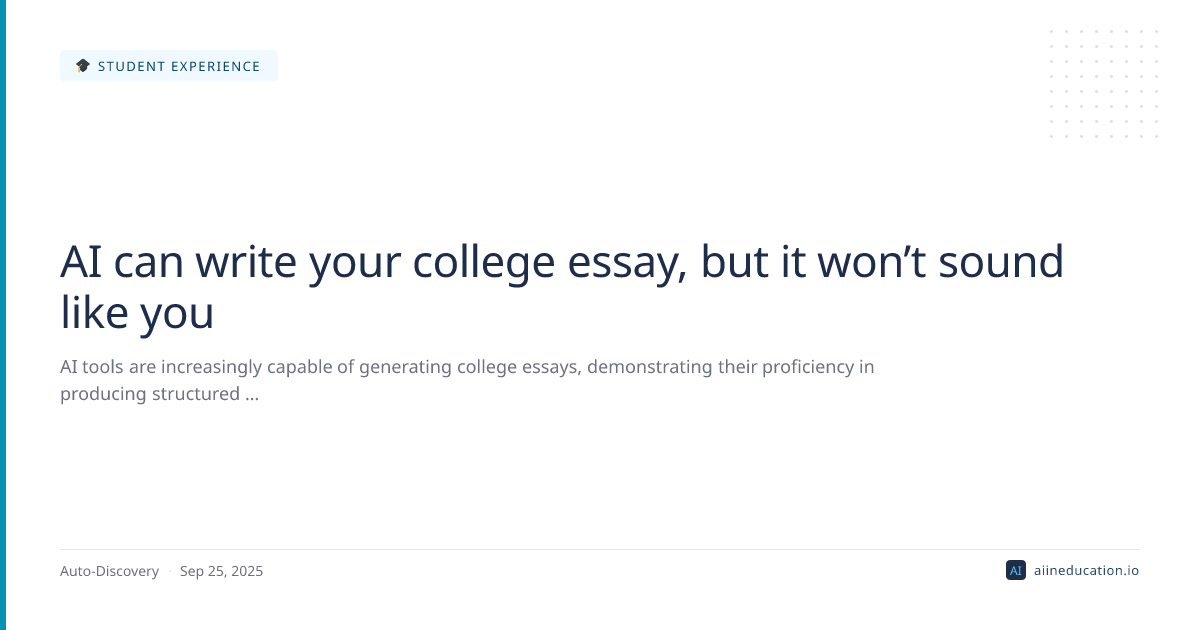Click the separator dot before the date
This screenshot has width=1200, height=630.
coord(169,572)
